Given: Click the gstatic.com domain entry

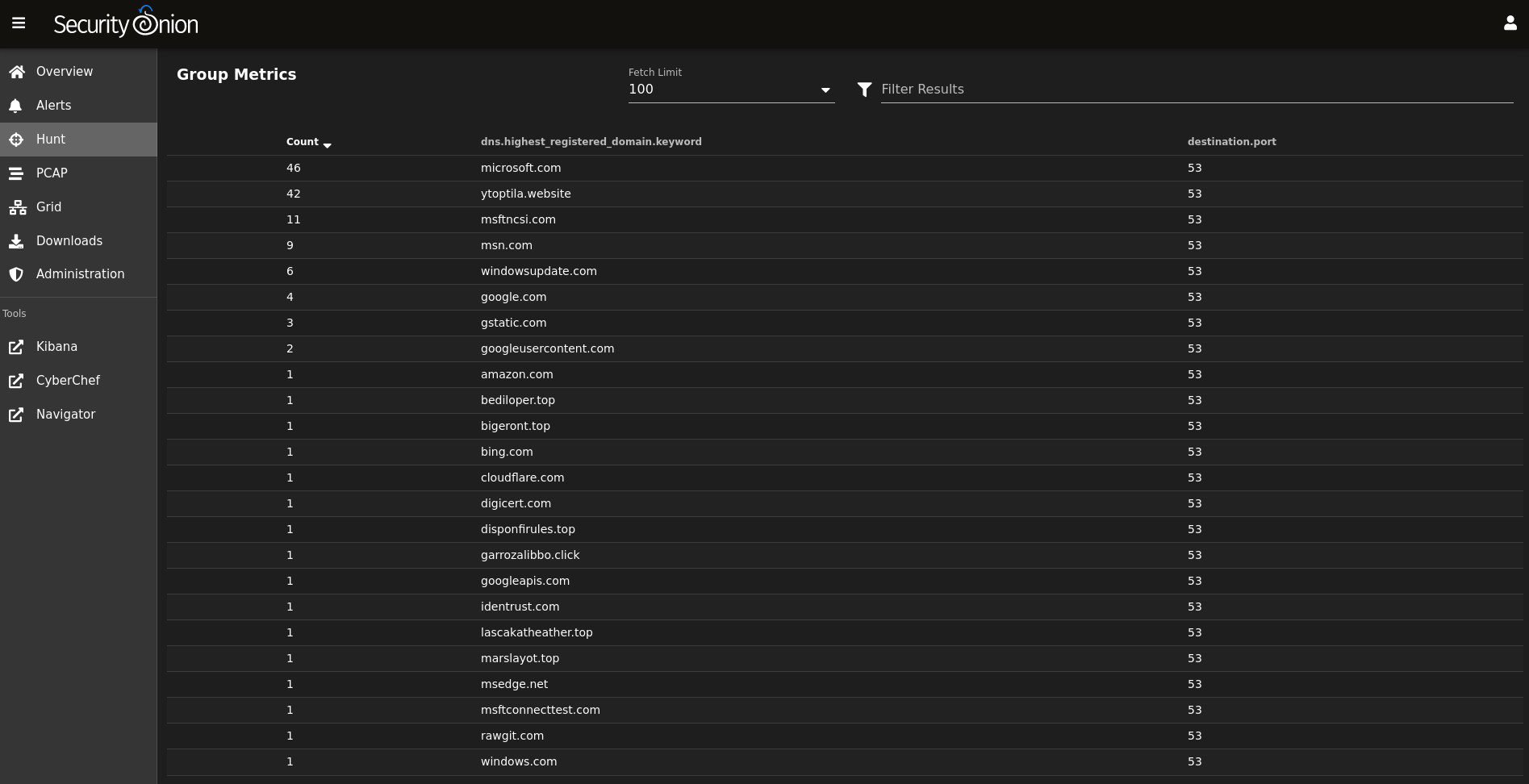Looking at the screenshot, I should coord(513,323).
